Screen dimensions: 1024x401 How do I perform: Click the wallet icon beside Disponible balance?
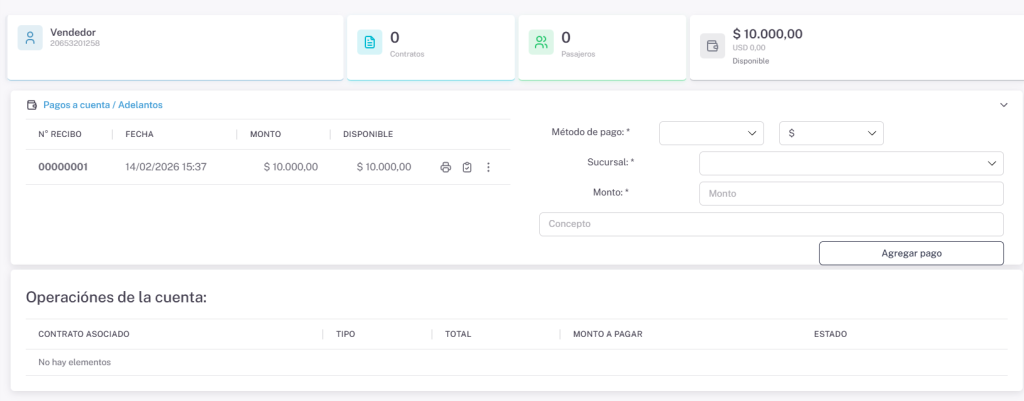712,46
